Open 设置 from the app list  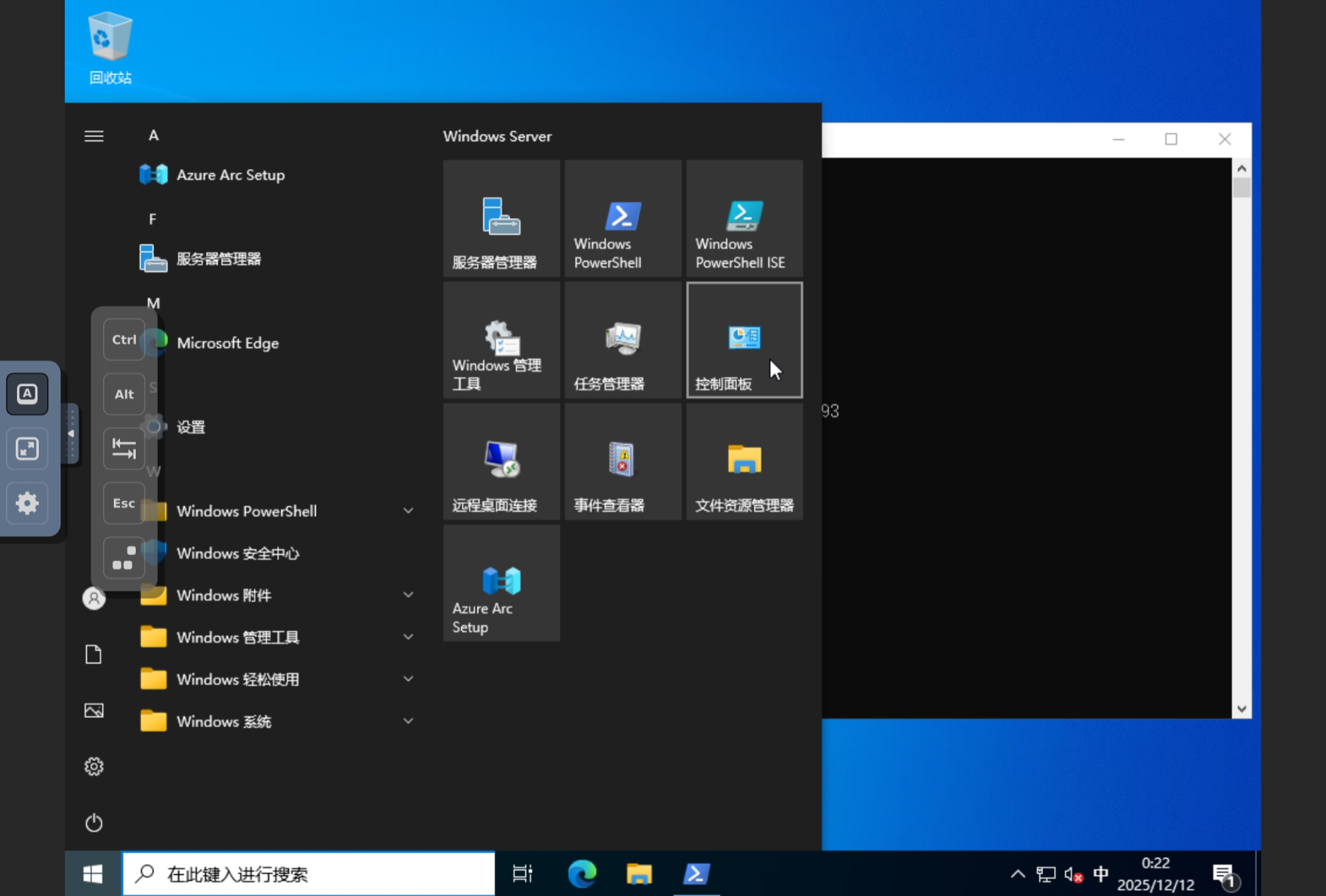[x=190, y=428]
